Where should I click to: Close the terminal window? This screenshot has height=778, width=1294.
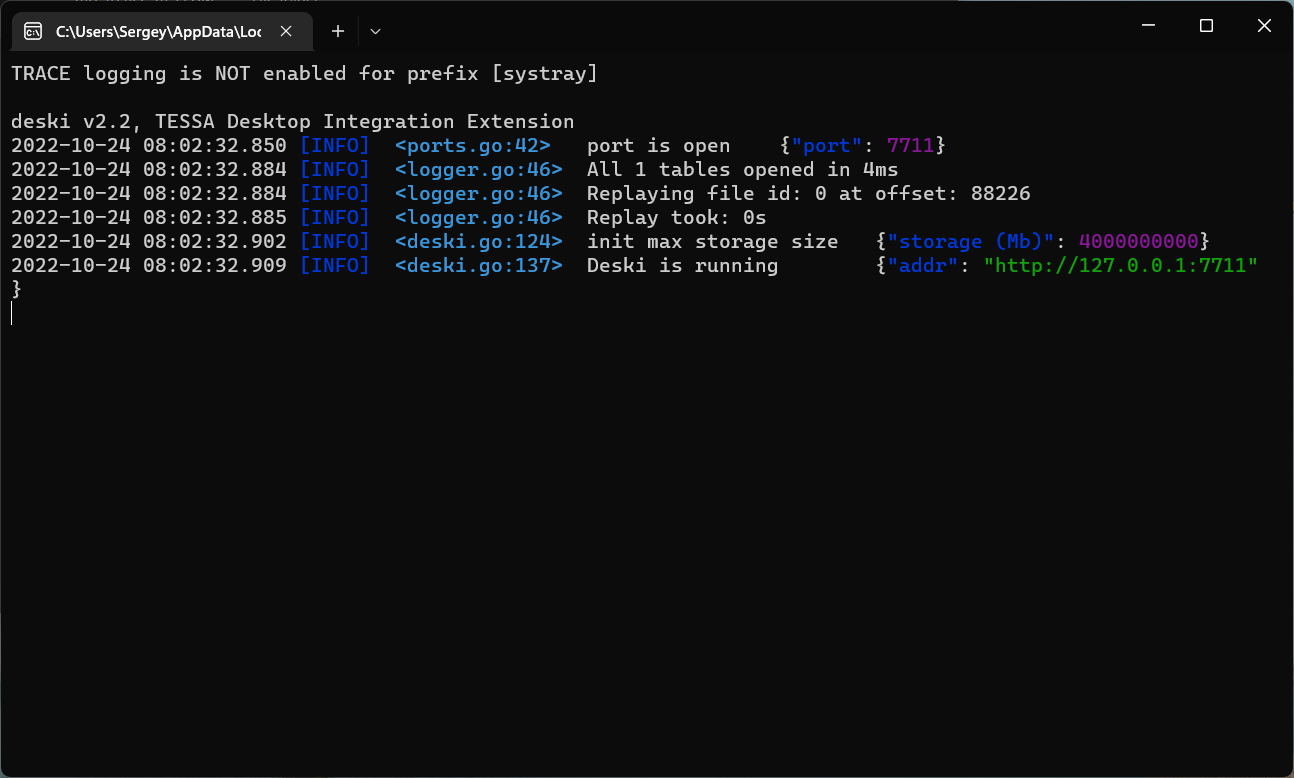click(1264, 26)
